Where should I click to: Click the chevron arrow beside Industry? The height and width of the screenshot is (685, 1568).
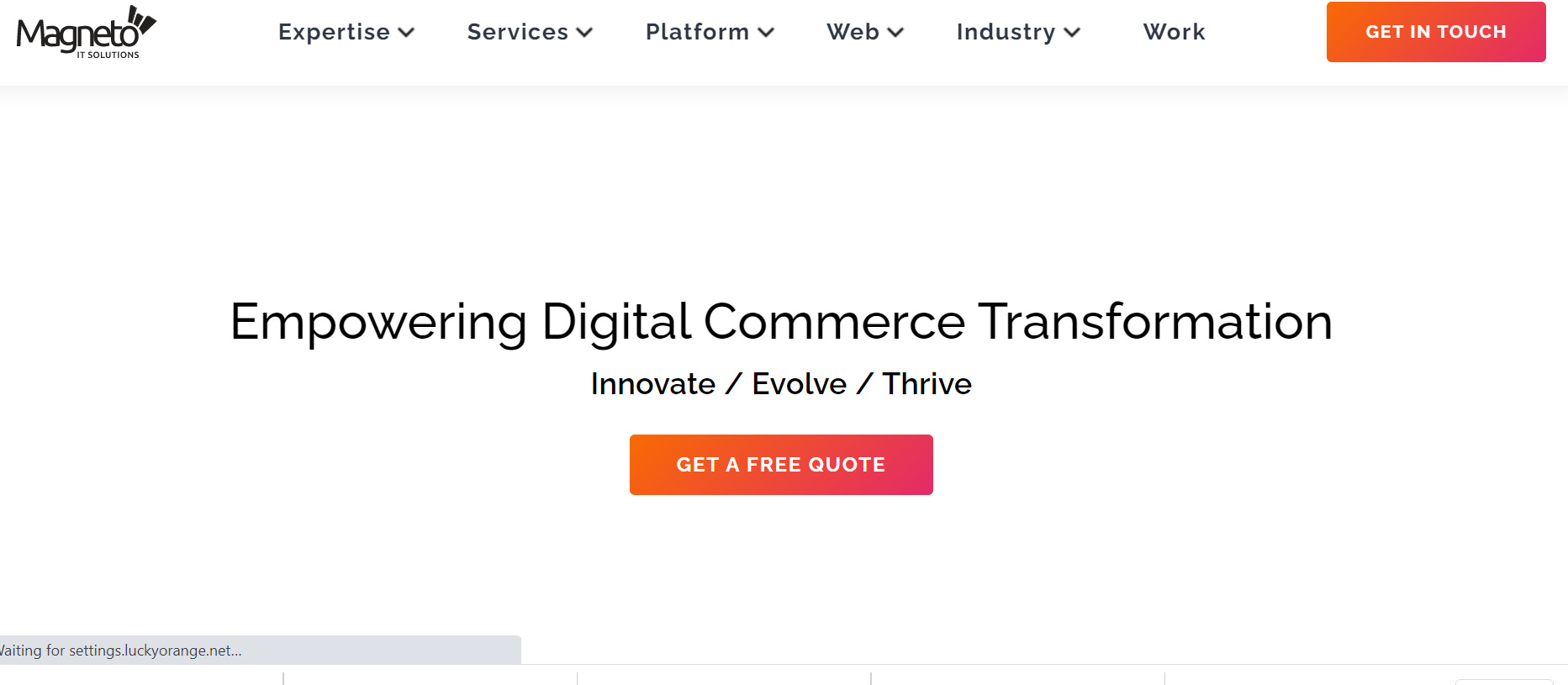pos(1071,33)
